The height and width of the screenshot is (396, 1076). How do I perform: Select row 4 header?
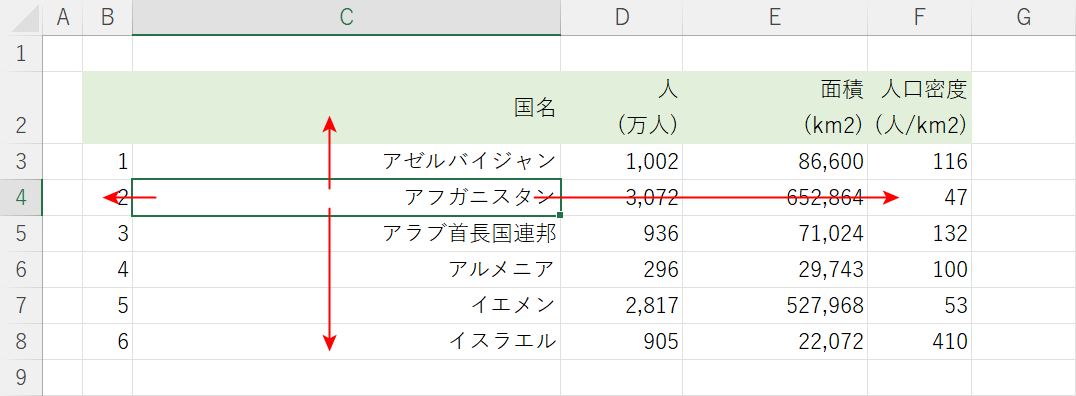[x=21, y=198]
